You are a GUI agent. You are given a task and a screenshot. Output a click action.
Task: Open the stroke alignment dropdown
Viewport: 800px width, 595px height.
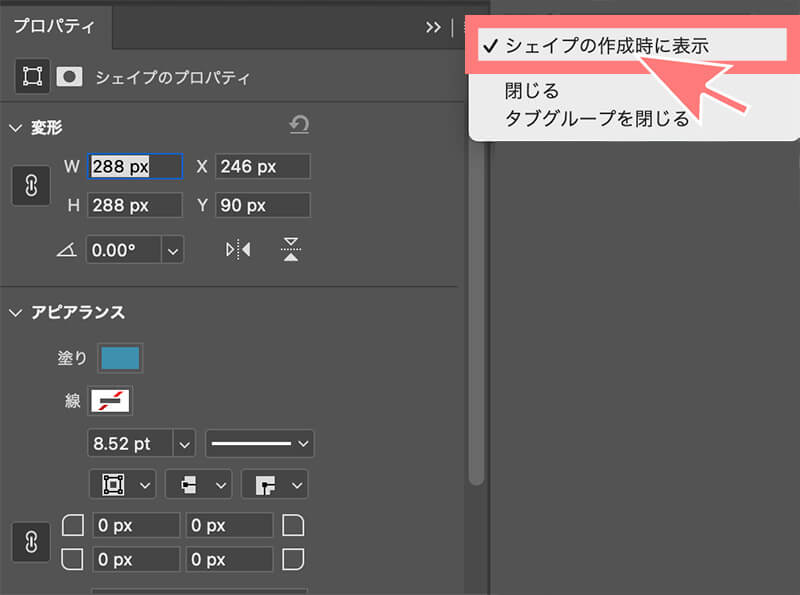tap(124, 484)
